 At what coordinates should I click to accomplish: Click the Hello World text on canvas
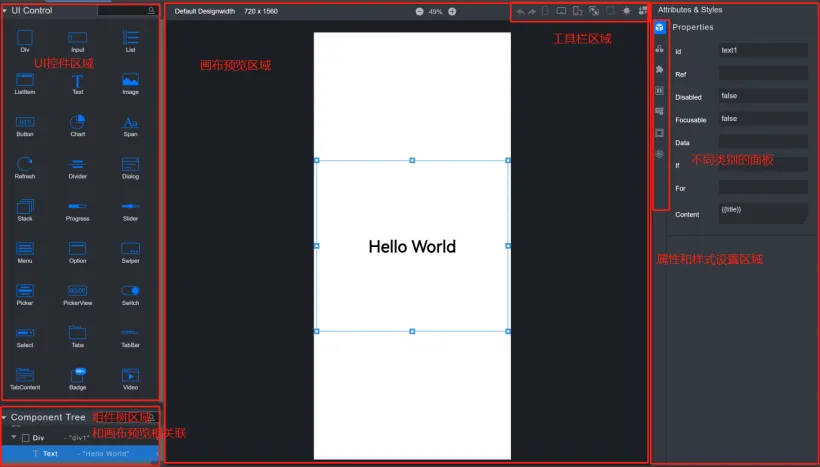click(x=412, y=246)
